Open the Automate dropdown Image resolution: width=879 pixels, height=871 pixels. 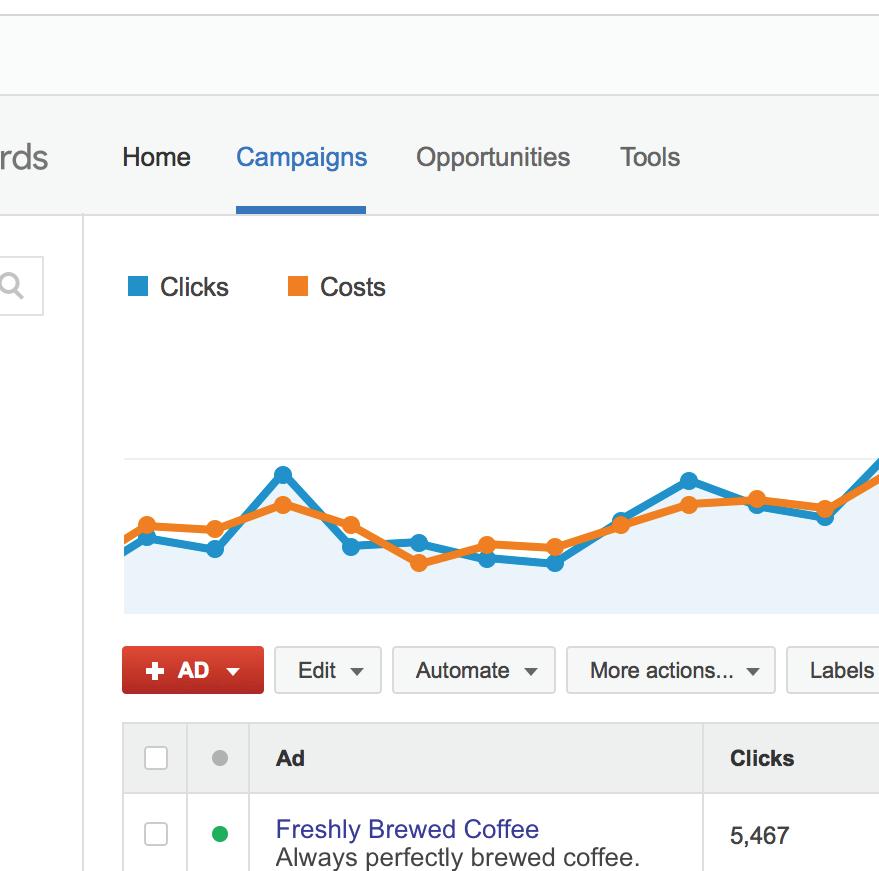(x=474, y=670)
